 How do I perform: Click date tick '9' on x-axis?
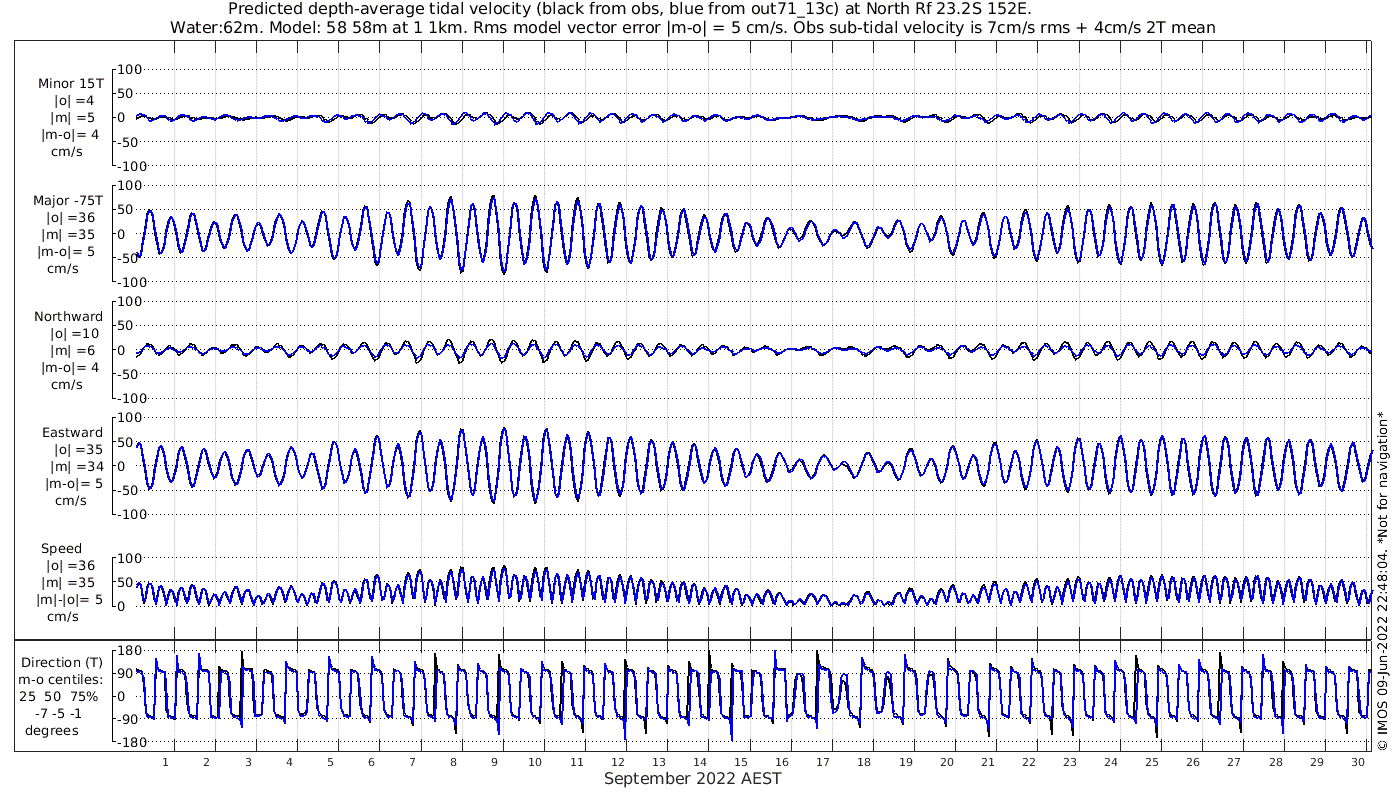(494, 762)
